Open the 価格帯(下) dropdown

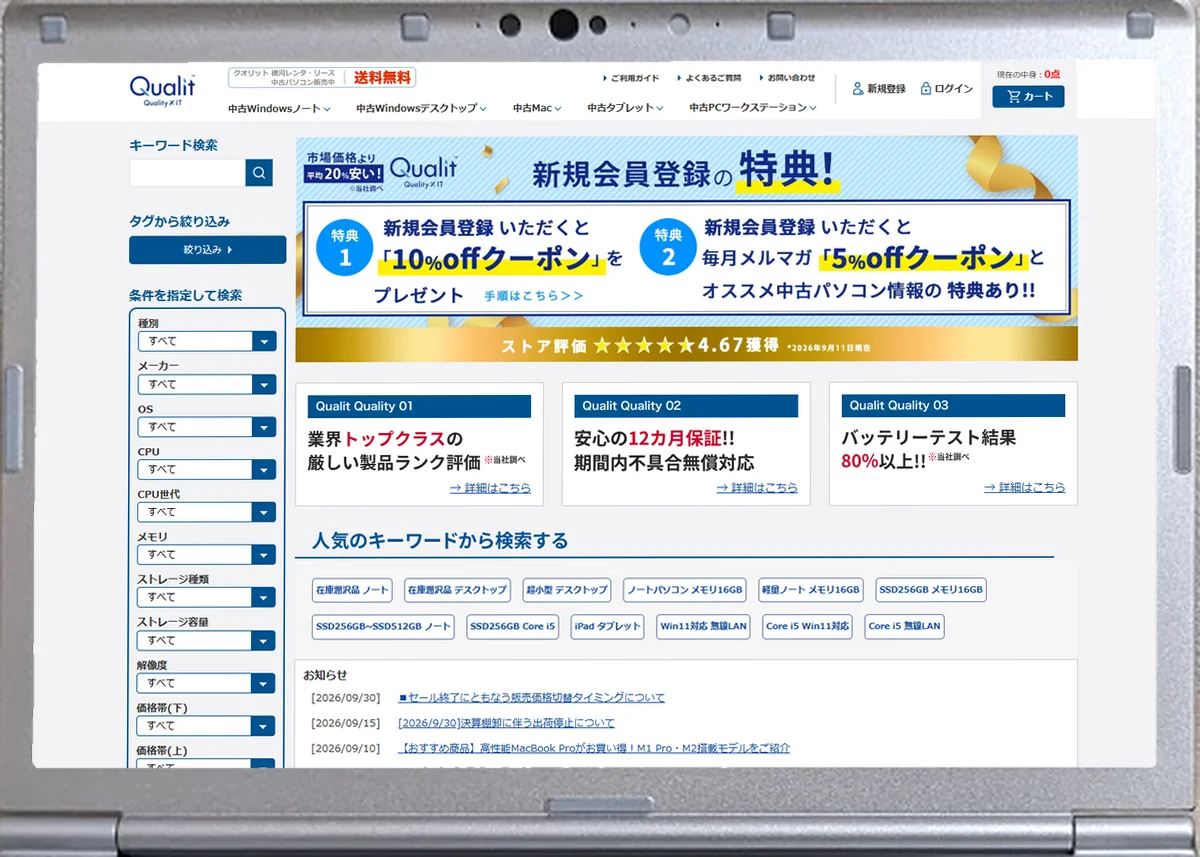[x=207, y=726]
